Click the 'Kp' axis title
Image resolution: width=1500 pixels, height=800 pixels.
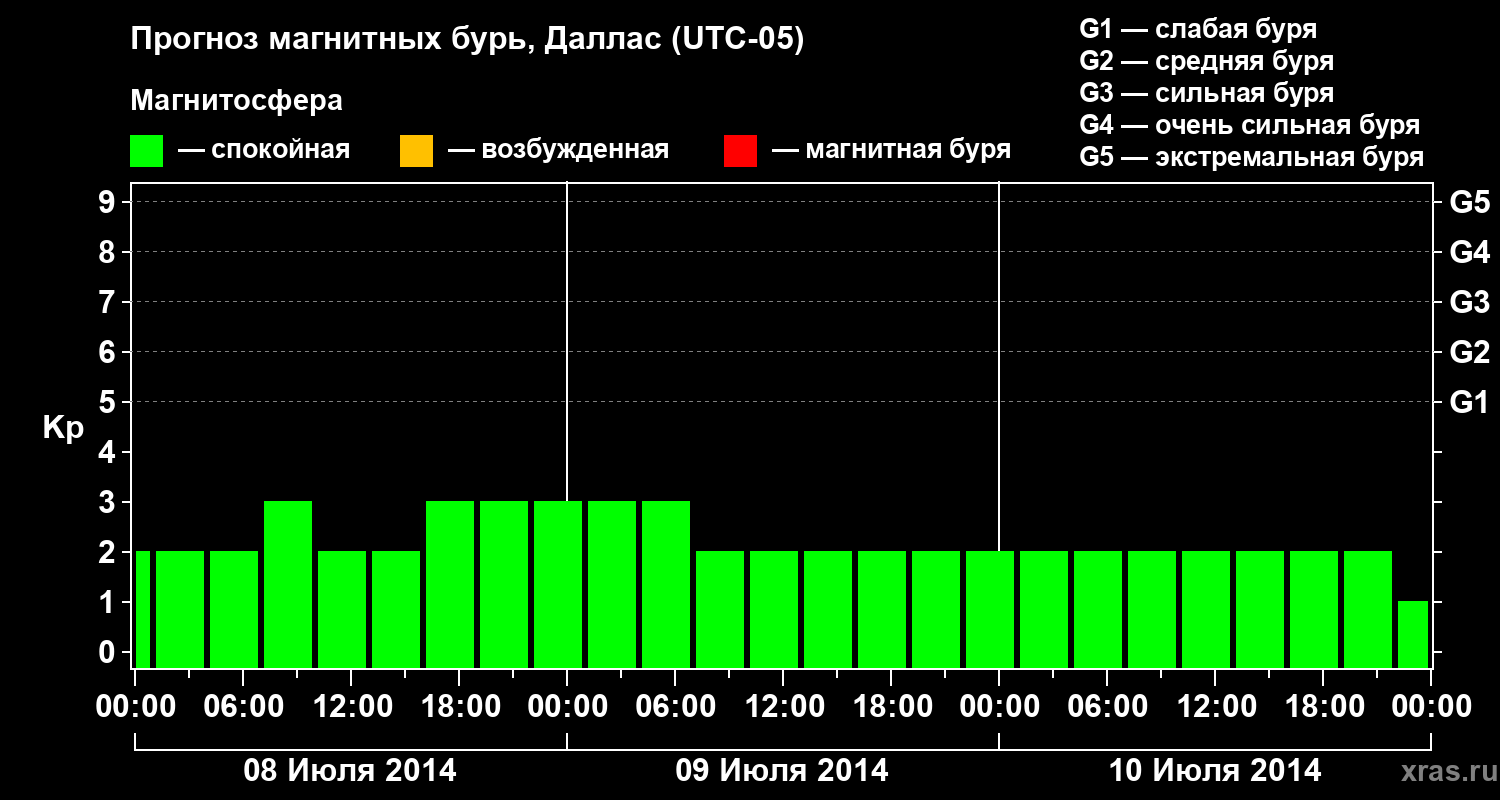coord(63,428)
